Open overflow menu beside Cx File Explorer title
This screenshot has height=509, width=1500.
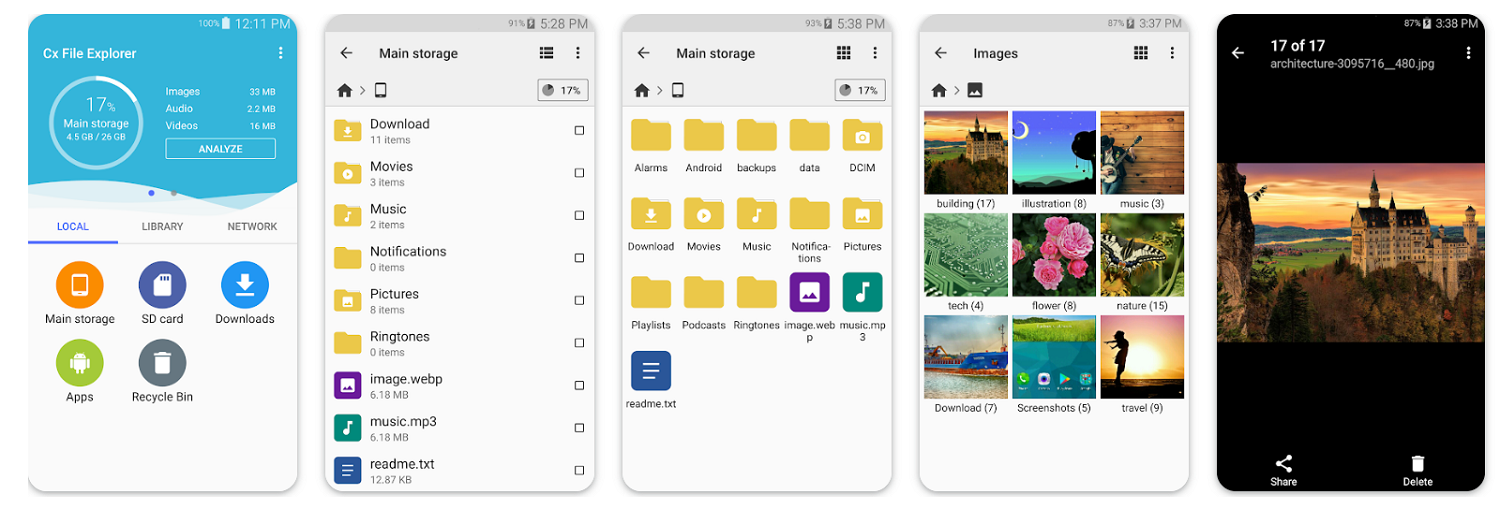pyautogui.click(x=280, y=53)
